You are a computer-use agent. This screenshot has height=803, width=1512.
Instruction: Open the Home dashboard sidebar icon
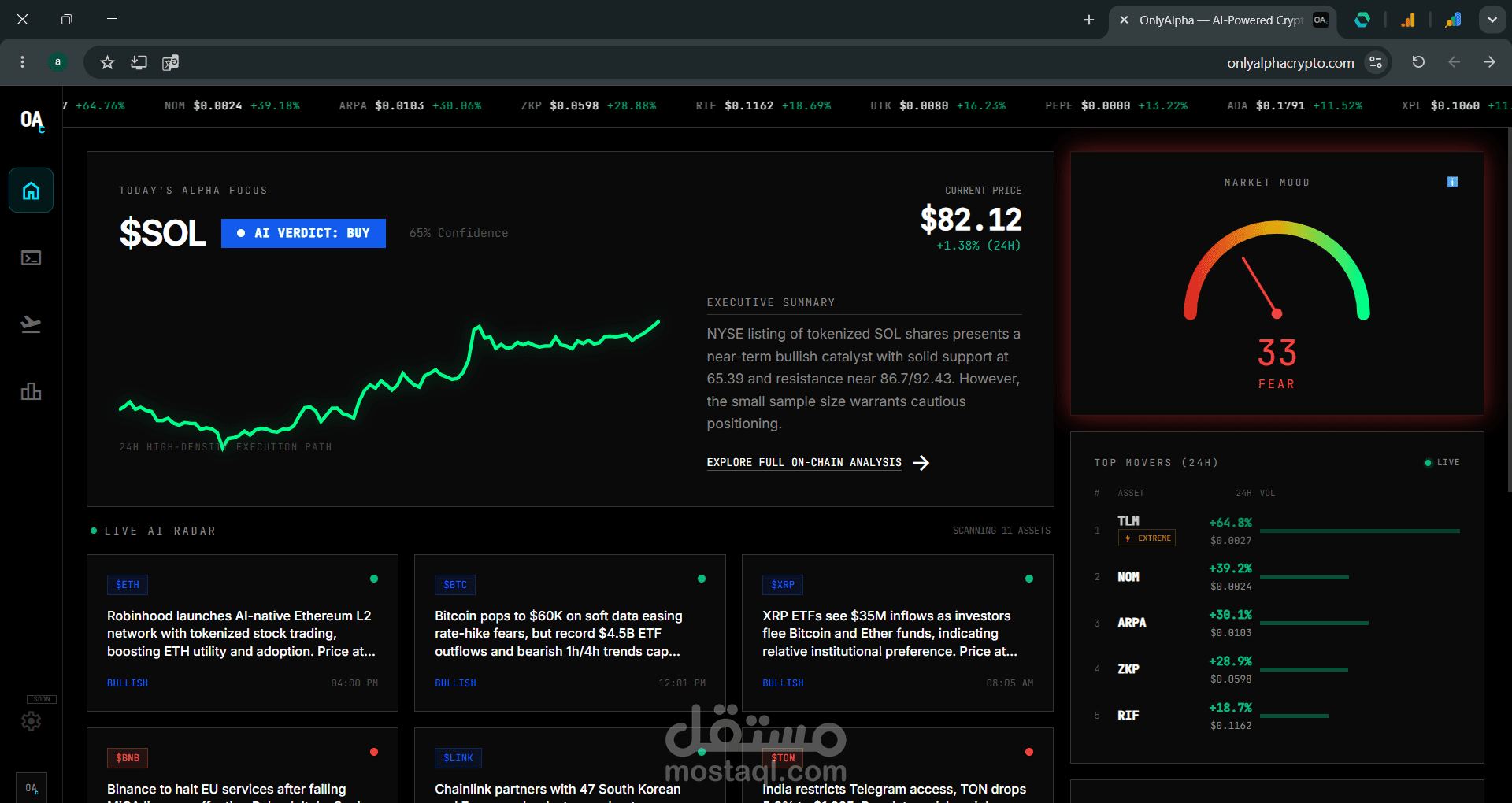tap(31, 191)
